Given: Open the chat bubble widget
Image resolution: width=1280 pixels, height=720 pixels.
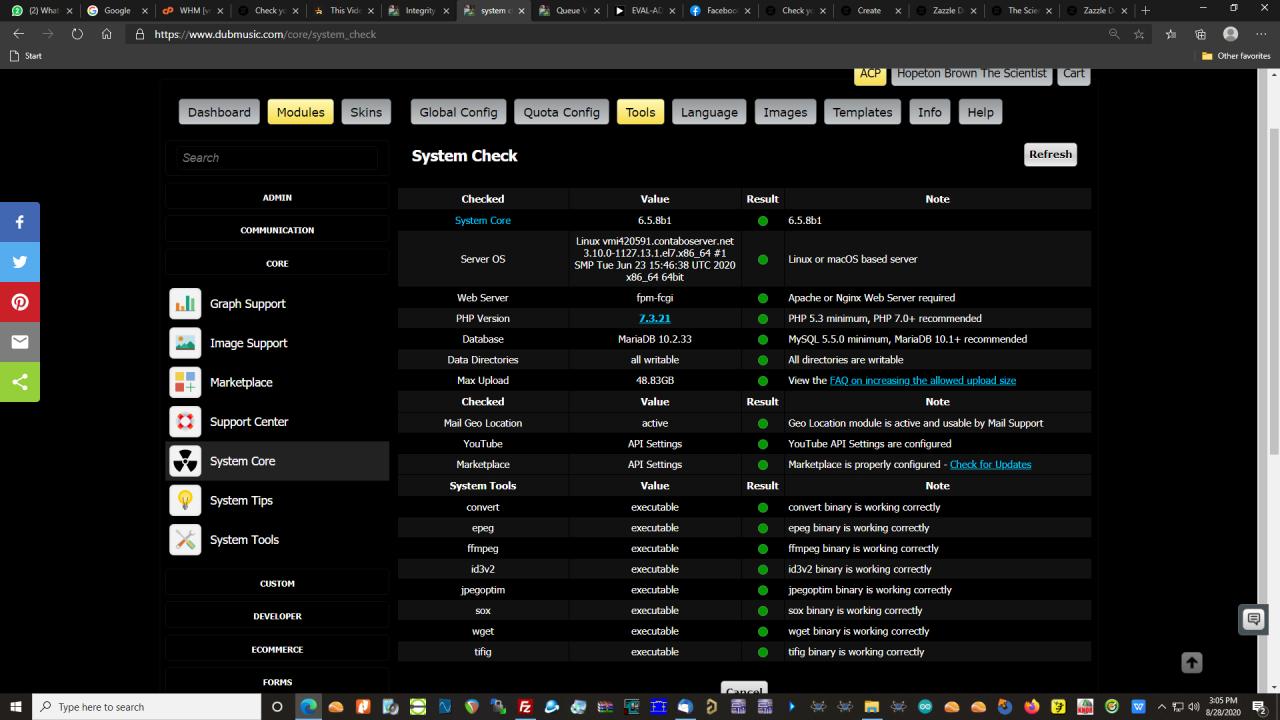Looking at the screenshot, I should tap(1253, 620).
